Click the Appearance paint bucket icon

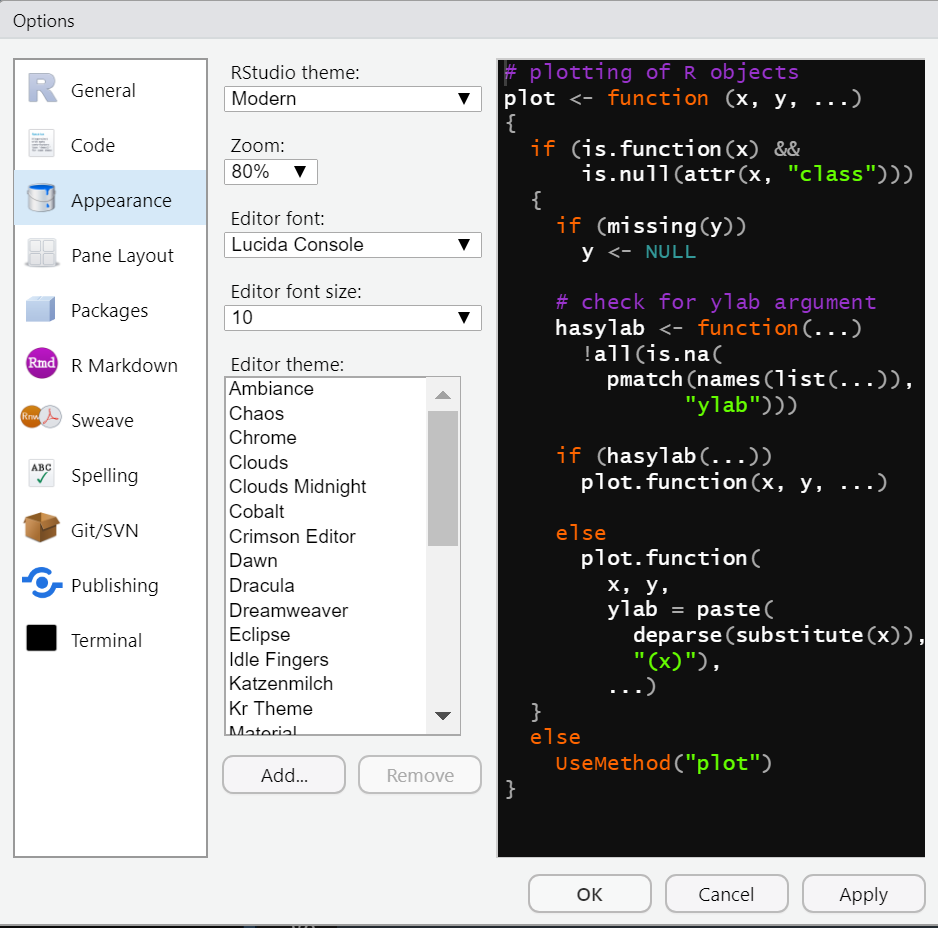click(41, 198)
